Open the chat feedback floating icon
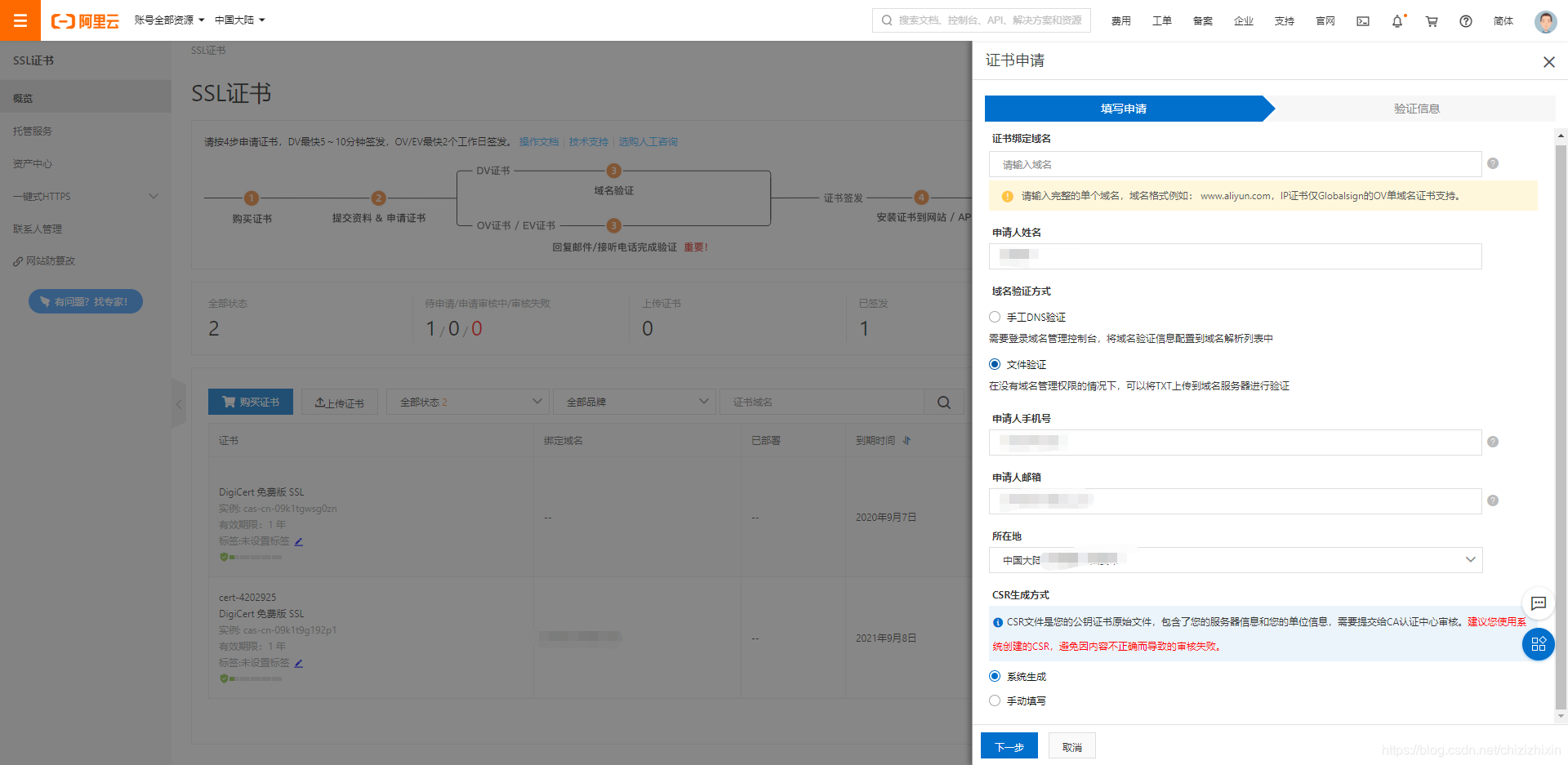The image size is (1568, 765). coord(1539,603)
